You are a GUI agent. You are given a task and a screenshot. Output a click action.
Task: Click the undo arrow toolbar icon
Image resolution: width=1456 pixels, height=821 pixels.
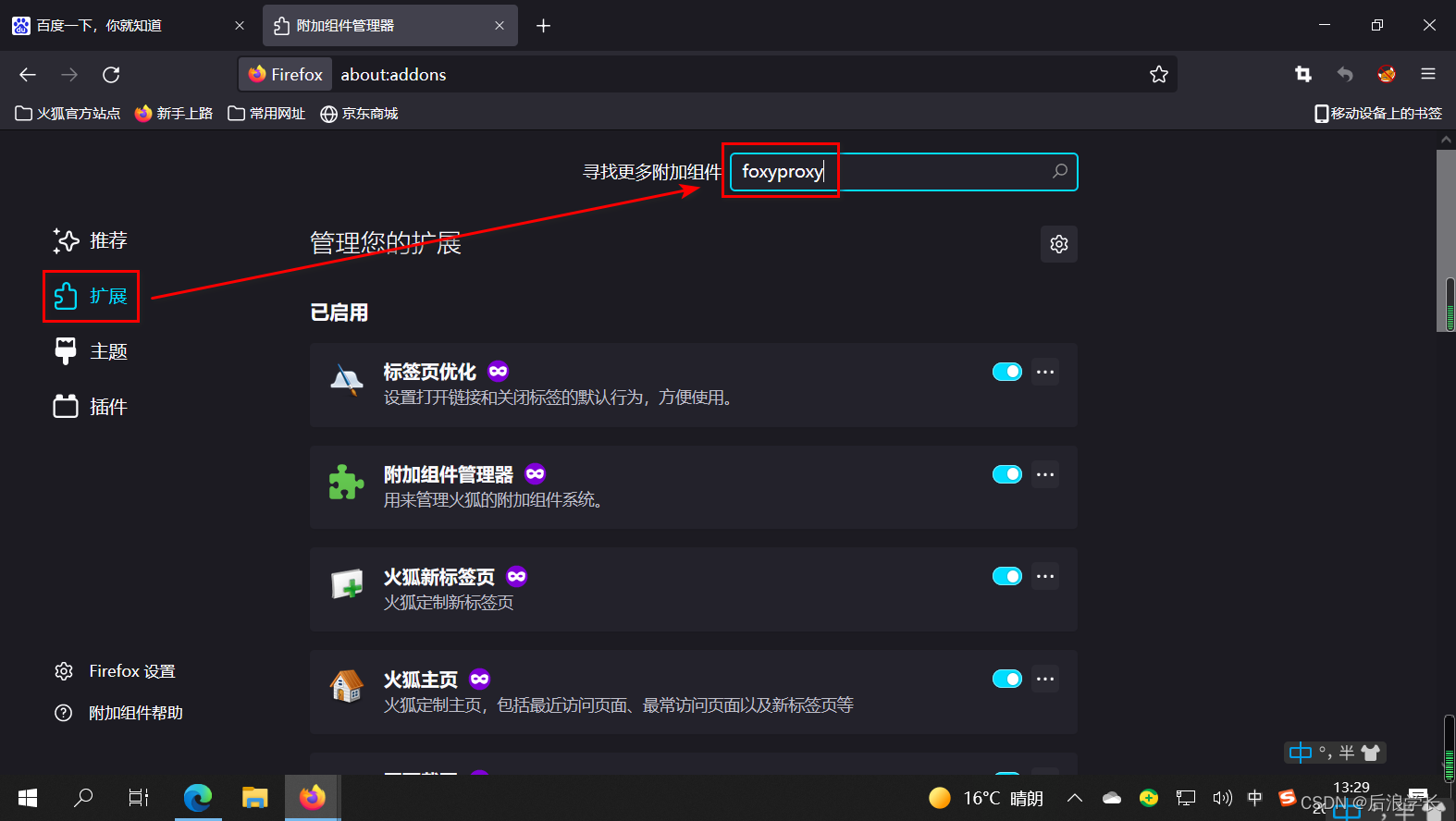coord(1345,75)
